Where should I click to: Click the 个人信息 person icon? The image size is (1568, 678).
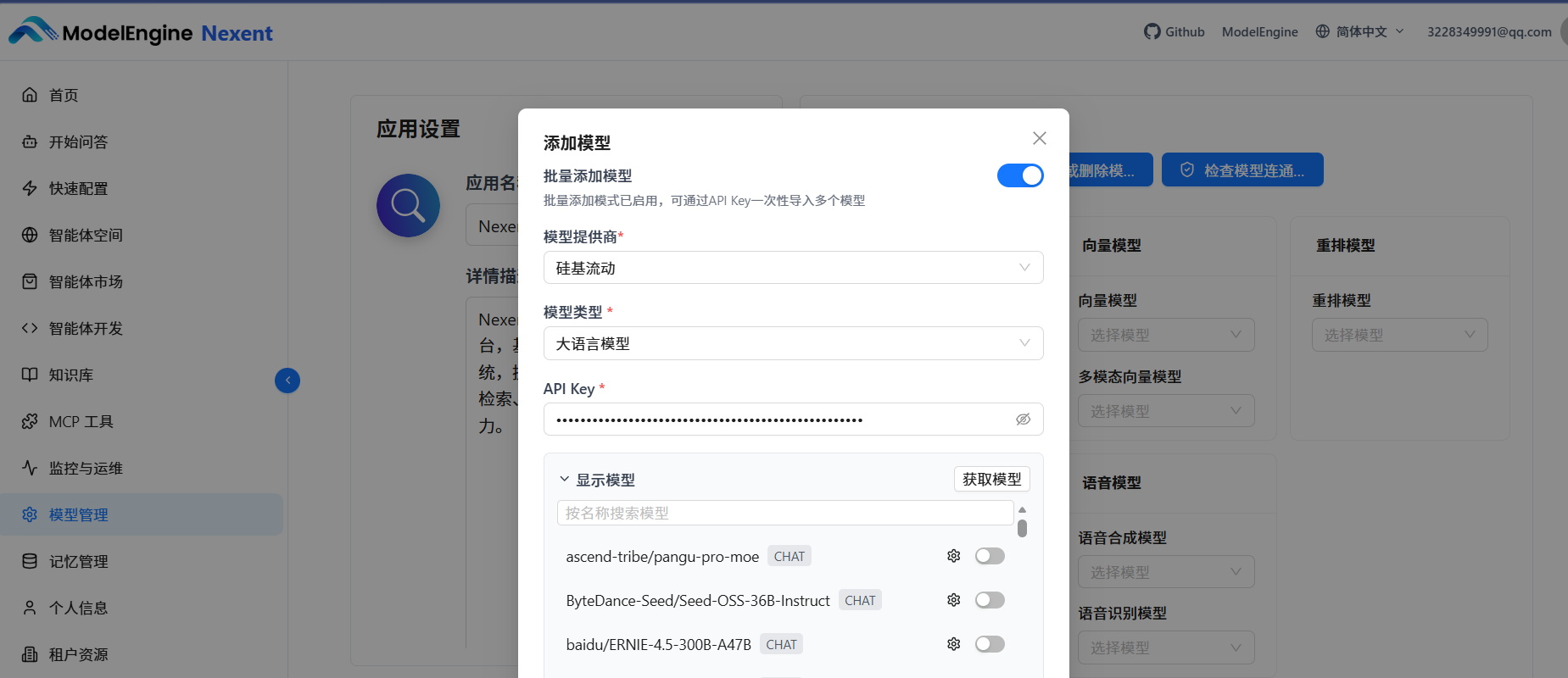point(30,608)
